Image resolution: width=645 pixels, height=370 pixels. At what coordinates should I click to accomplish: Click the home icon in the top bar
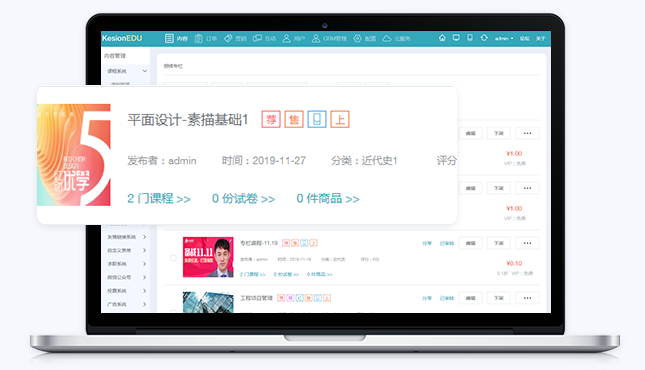442,38
